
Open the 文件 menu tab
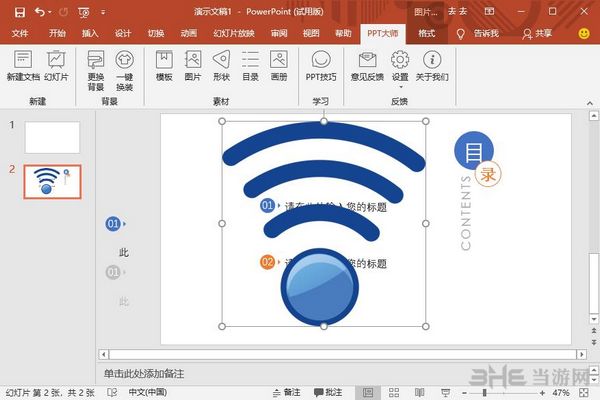click(x=20, y=33)
